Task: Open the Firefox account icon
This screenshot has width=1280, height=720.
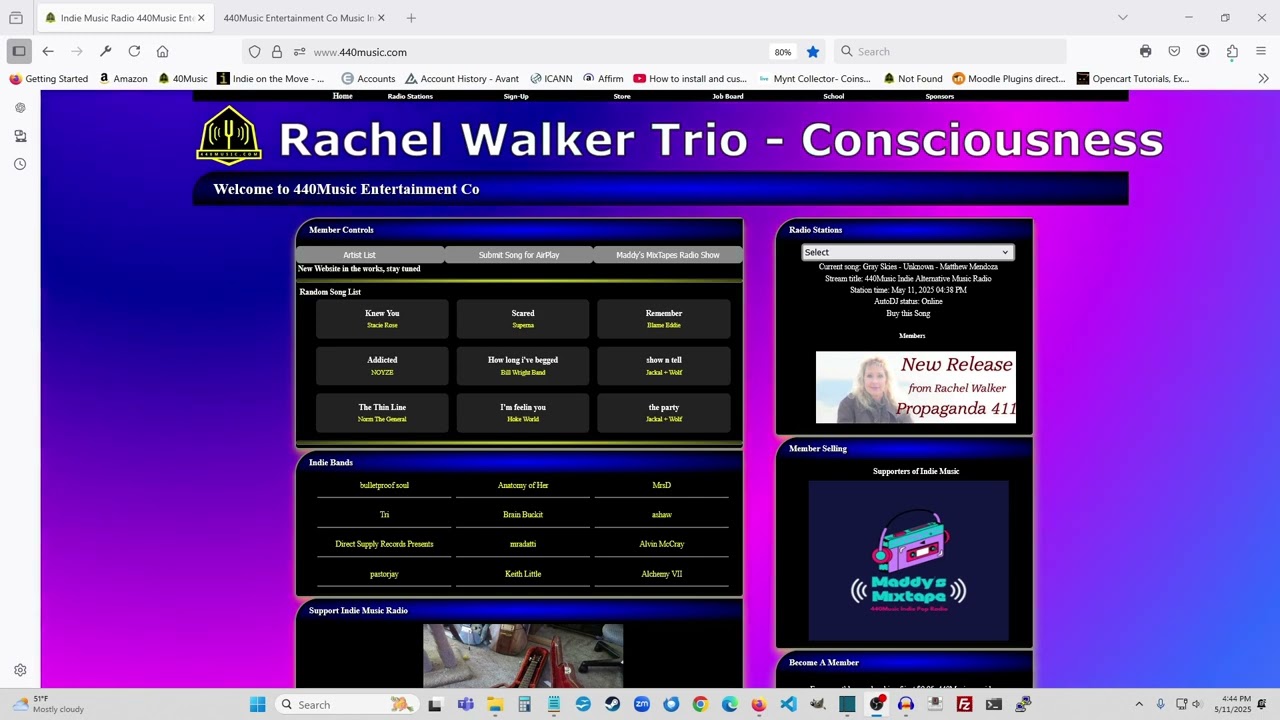Action: tap(1203, 51)
